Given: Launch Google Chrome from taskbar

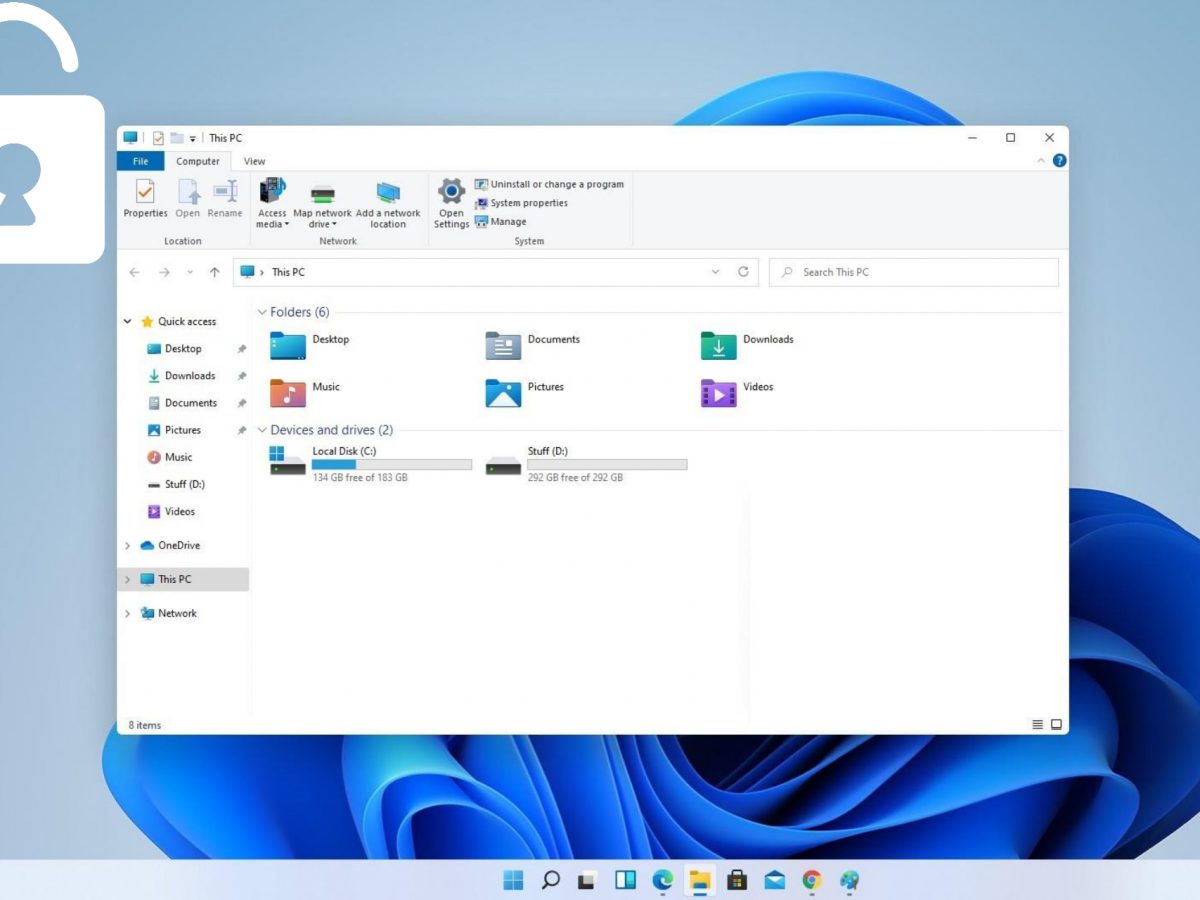Looking at the screenshot, I should [x=812, y=880].
